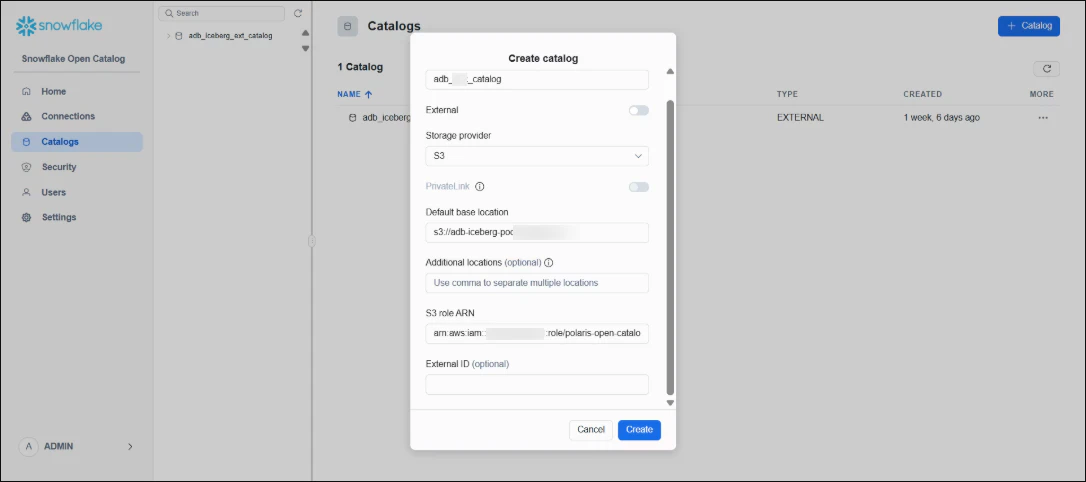Click the TYPE column header
Image resolution: width=1086 pixels, height=482 pixels.
point(787,94)
